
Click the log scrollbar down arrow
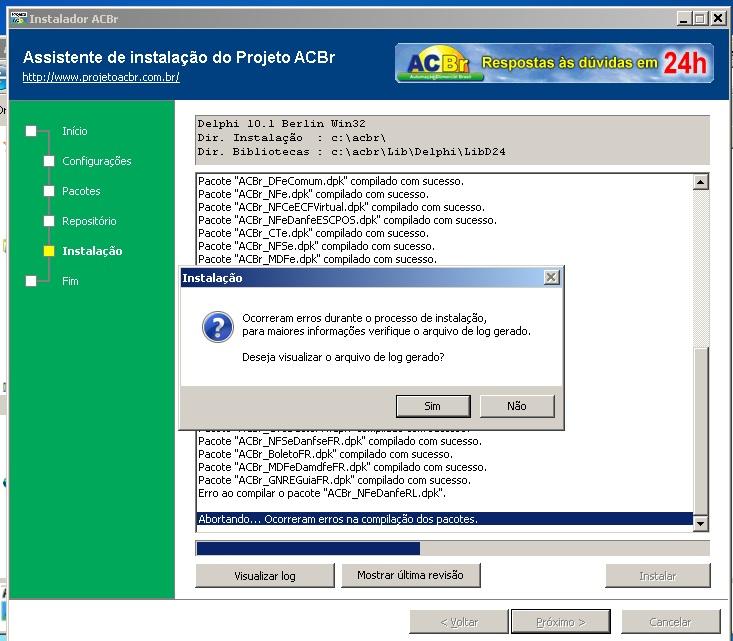coord(700,523)
